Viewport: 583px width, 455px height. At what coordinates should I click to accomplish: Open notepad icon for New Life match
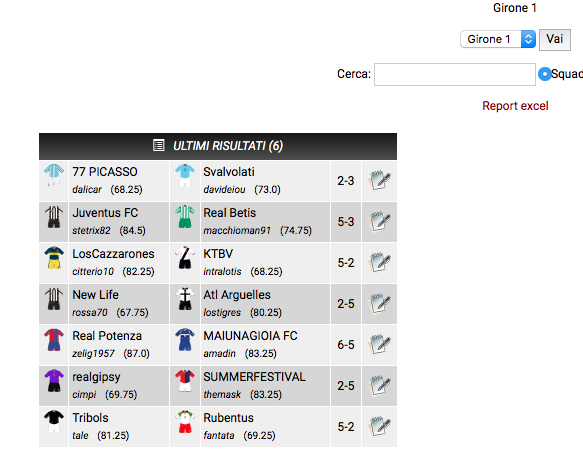[x=379, y=304]
